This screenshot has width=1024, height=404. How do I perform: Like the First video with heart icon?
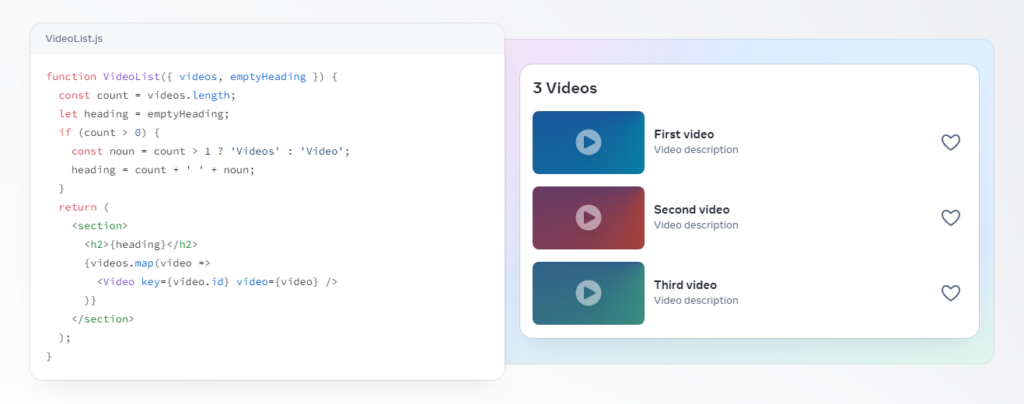click(x=950, y=142)
